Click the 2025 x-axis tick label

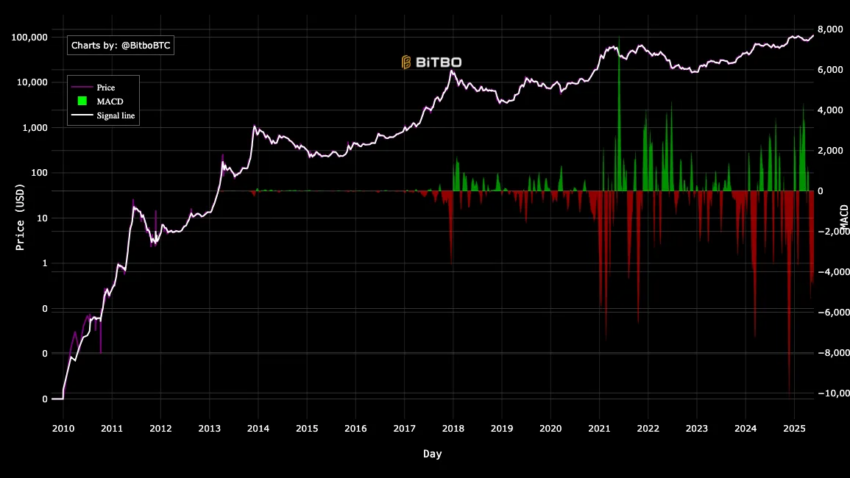coord(794,429)
